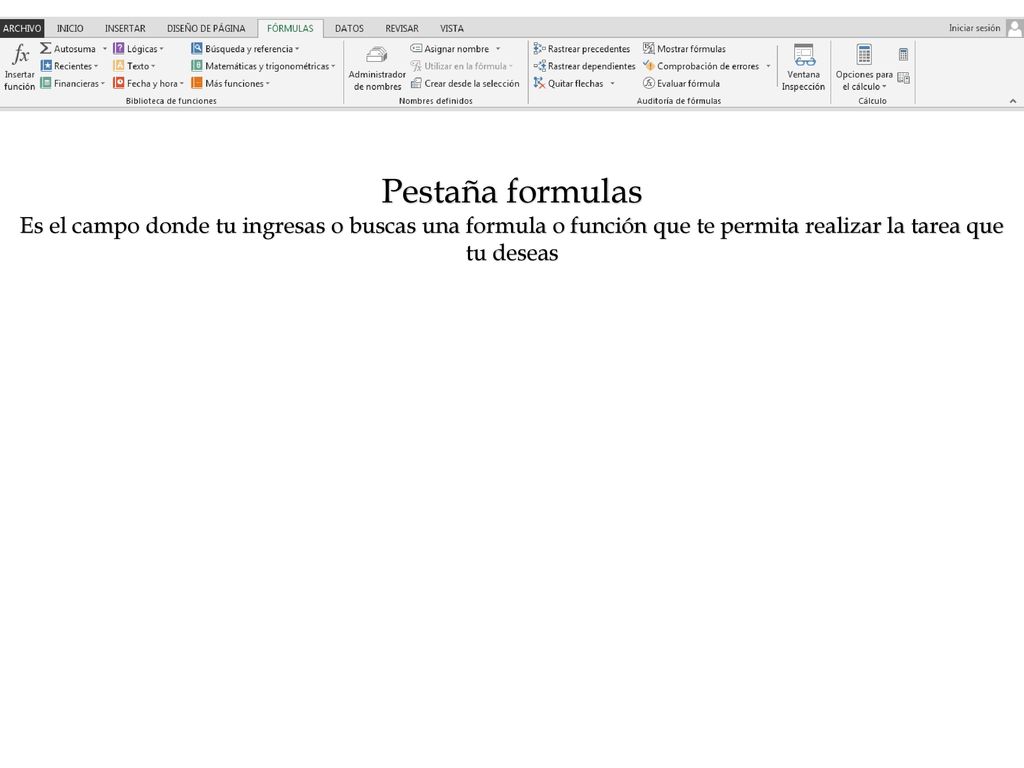Screen dimensions: 1024x768
Task: Click the Utilizar en la fórmula icon
Action: click(416, 66)
